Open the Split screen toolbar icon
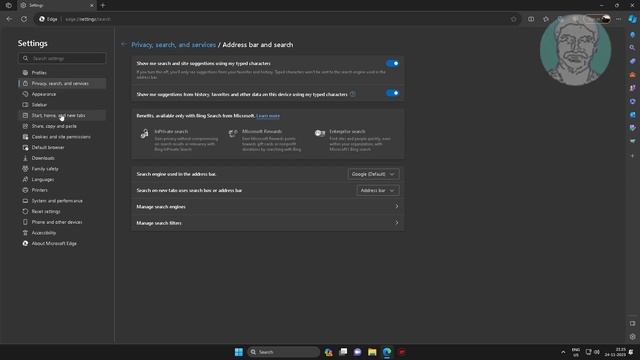Image resolution: width=640 pixels, height=360 pixels. tap(531, 19)
